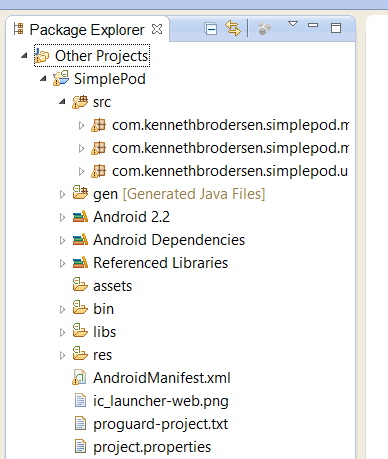Collapse the SimplePod project node

[43, 79]
